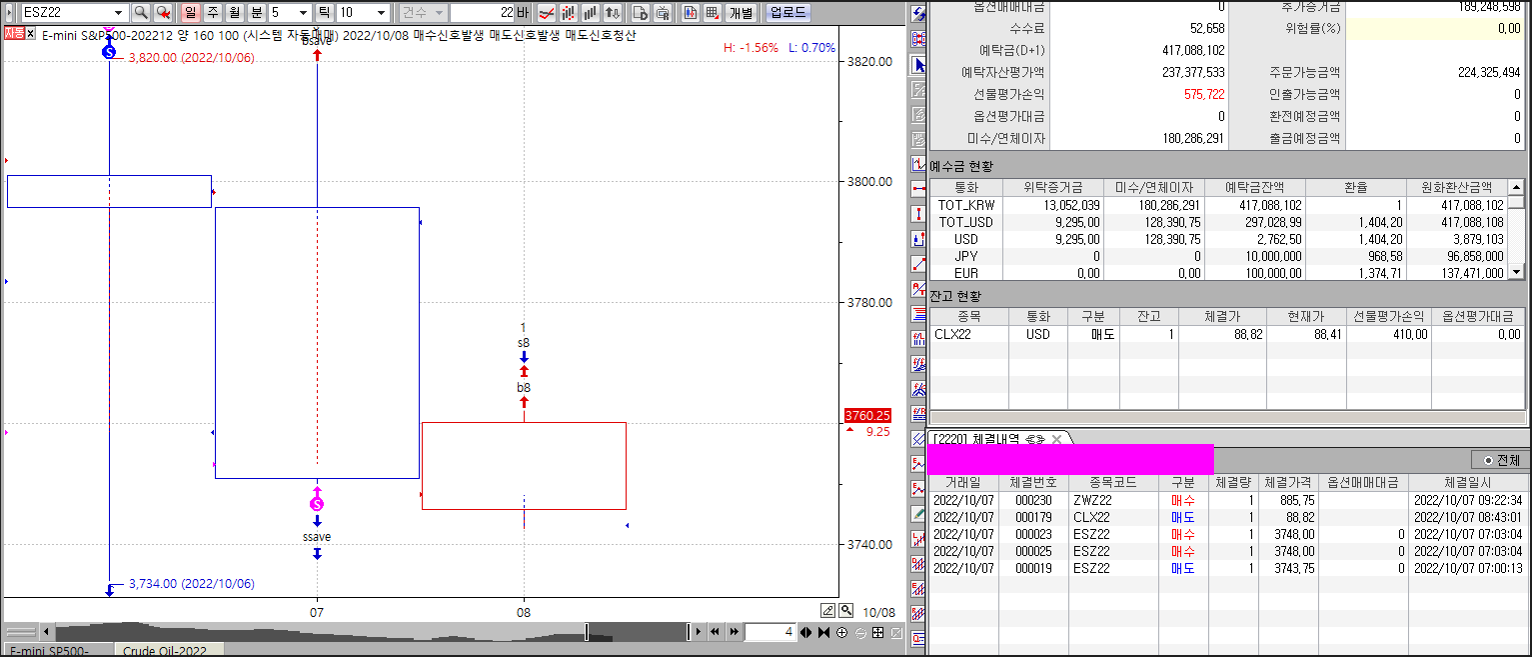This screenshot has height=657, width=1532.
Task: Expand the tick interval dropdown showing 10
Action: 381,13
